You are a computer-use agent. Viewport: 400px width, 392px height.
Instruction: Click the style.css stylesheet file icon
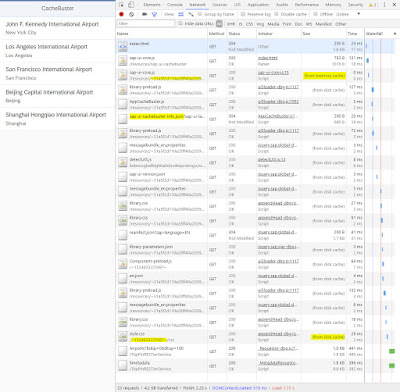point(123,337)
